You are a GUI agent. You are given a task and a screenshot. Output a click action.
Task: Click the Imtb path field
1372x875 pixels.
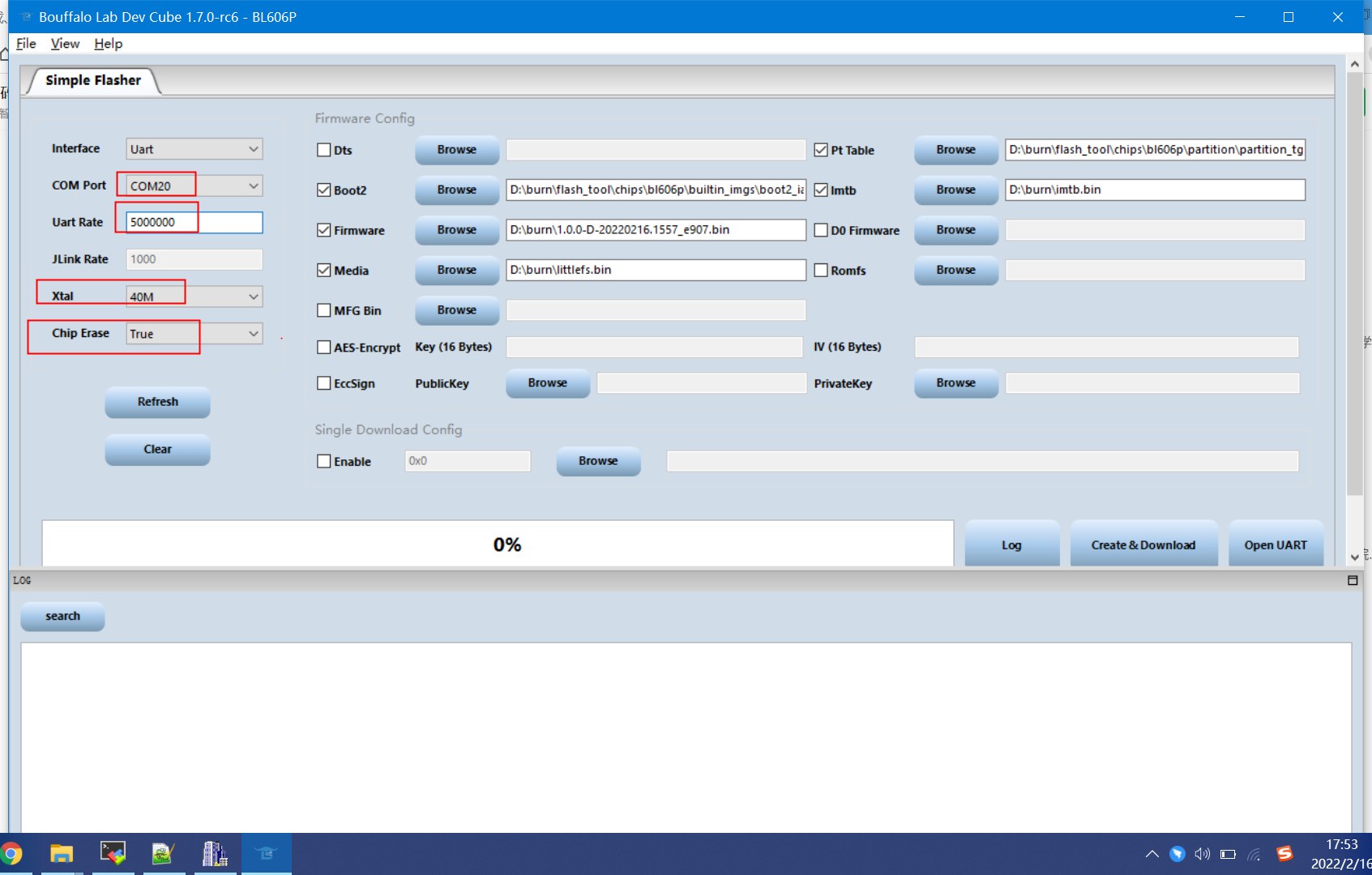point(1155,190)
